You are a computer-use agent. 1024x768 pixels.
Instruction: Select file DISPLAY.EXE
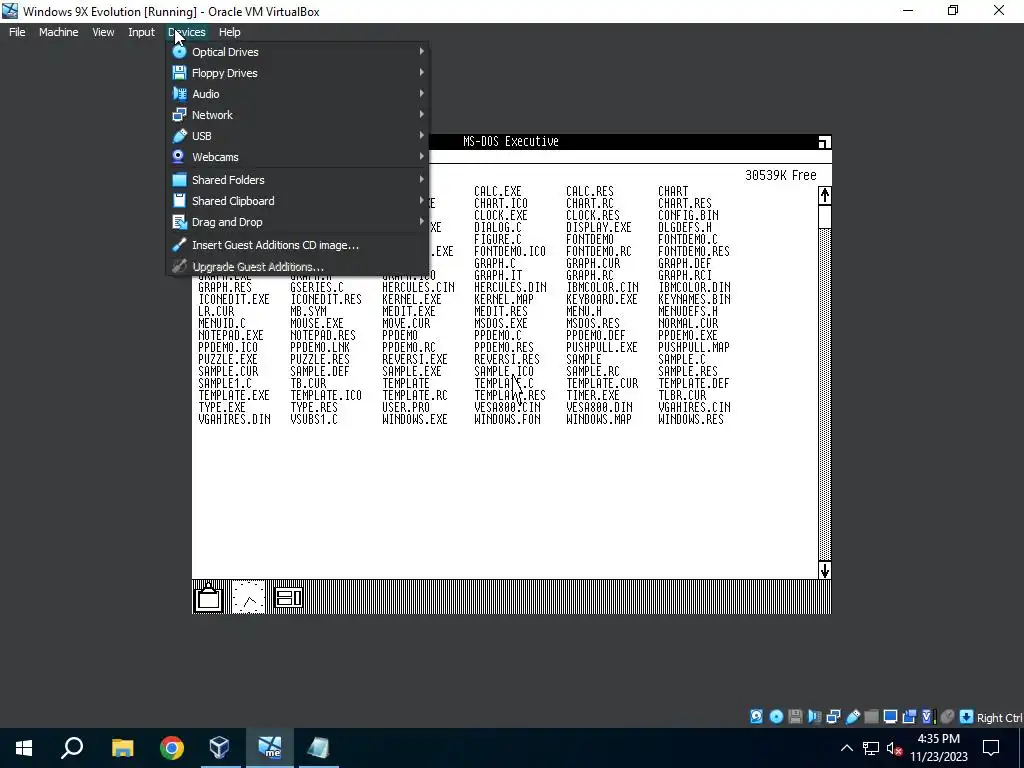pyautogui.click(x=599, y=227)
